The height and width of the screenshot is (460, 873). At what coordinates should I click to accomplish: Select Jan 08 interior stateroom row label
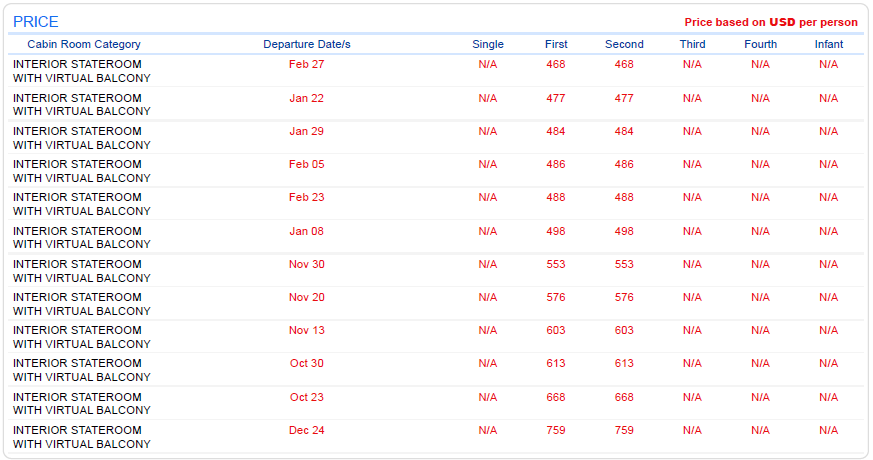82,237
